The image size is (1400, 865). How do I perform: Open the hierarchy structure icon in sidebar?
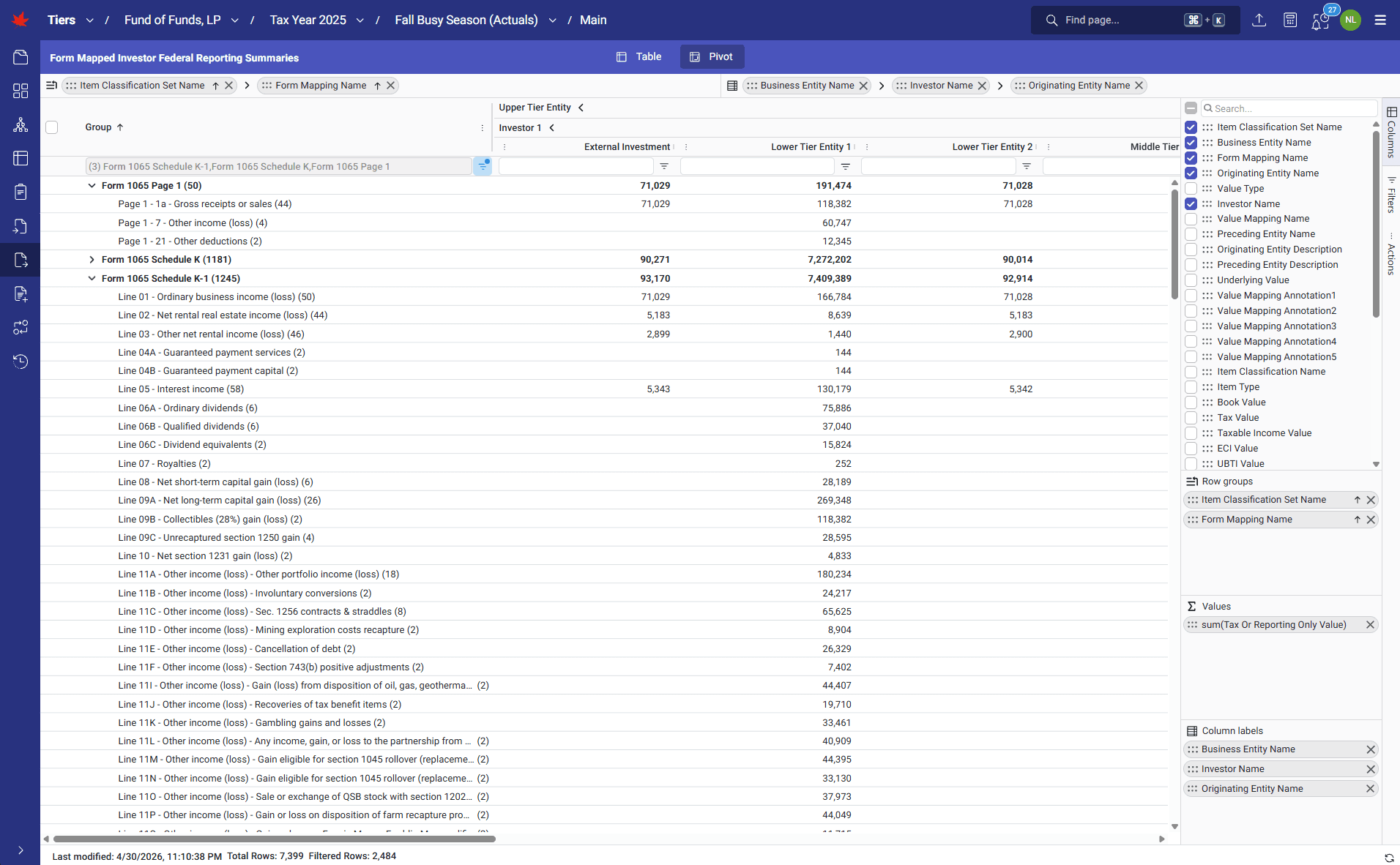pyautogui.click(x=21, y=124)
